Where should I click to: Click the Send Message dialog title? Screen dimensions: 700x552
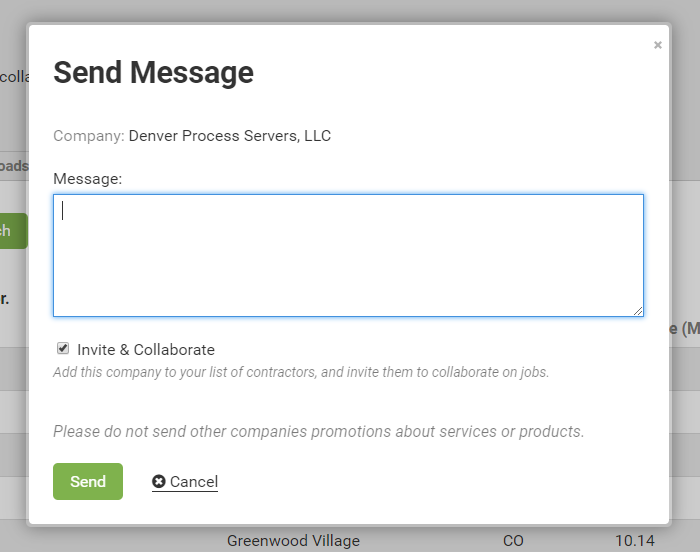click(153, 73)
